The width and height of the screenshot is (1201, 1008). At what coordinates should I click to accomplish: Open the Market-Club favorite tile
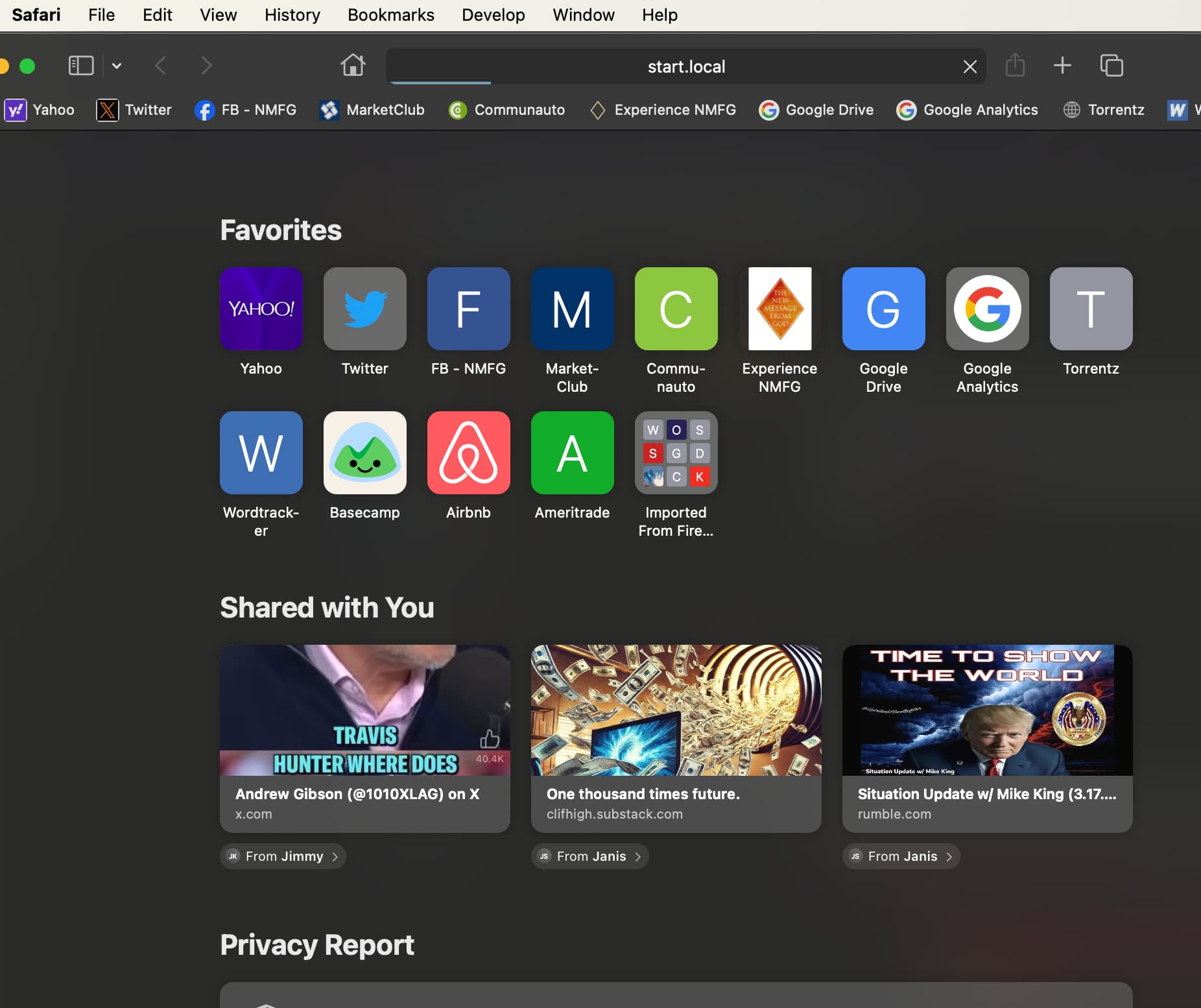click(x=572, y=309)
